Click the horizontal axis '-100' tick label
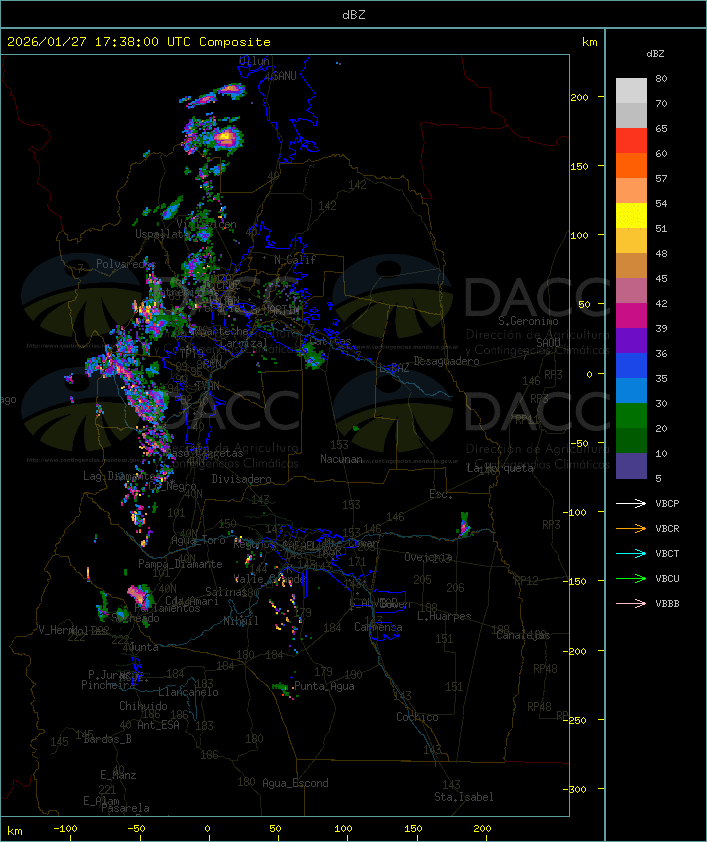Screen dimensions: 707x842 click(x=65, y=829)
